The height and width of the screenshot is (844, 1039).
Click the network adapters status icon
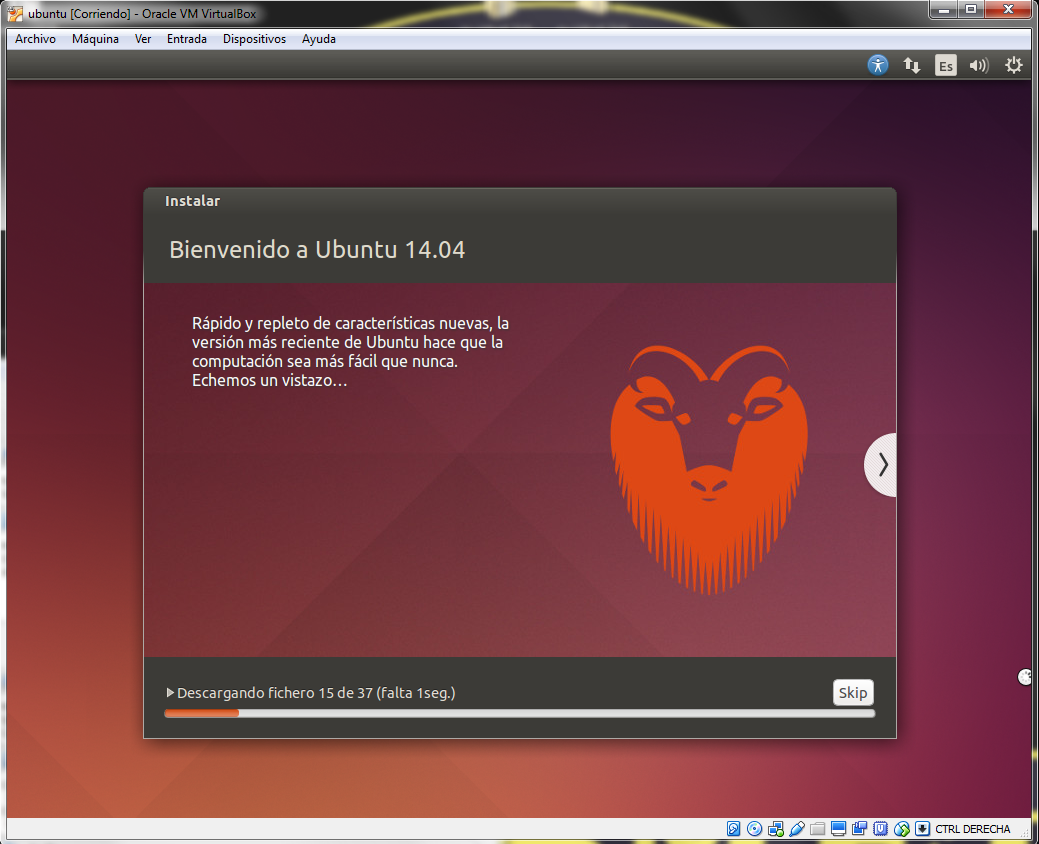775,829
